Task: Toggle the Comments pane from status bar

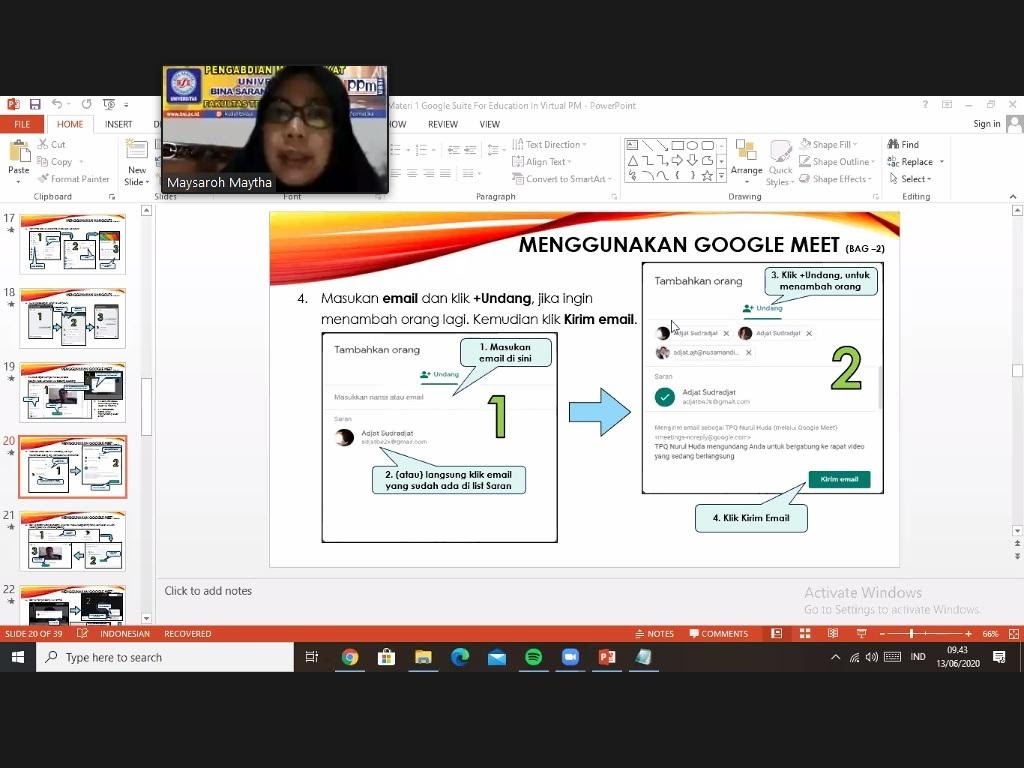Action: point(718,633)
